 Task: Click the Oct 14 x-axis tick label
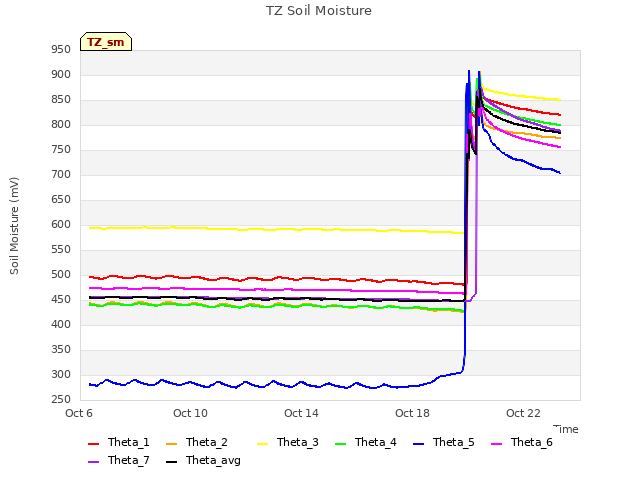click(301, 413)
